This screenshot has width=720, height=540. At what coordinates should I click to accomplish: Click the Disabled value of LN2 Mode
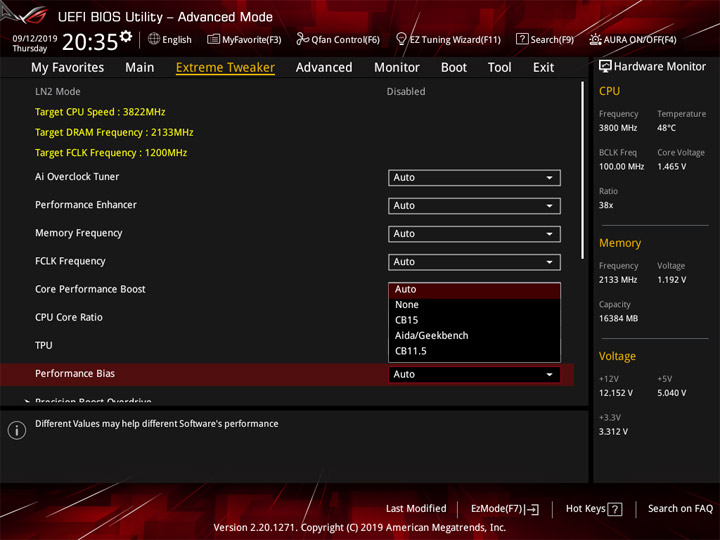tap(406, 91)
